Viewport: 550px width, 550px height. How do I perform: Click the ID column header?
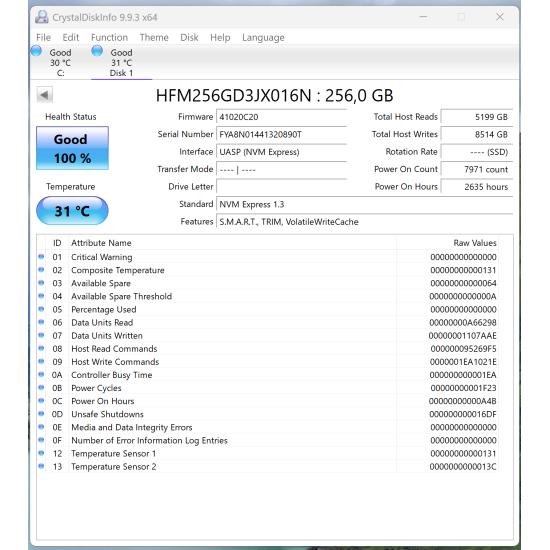point(57,243)
